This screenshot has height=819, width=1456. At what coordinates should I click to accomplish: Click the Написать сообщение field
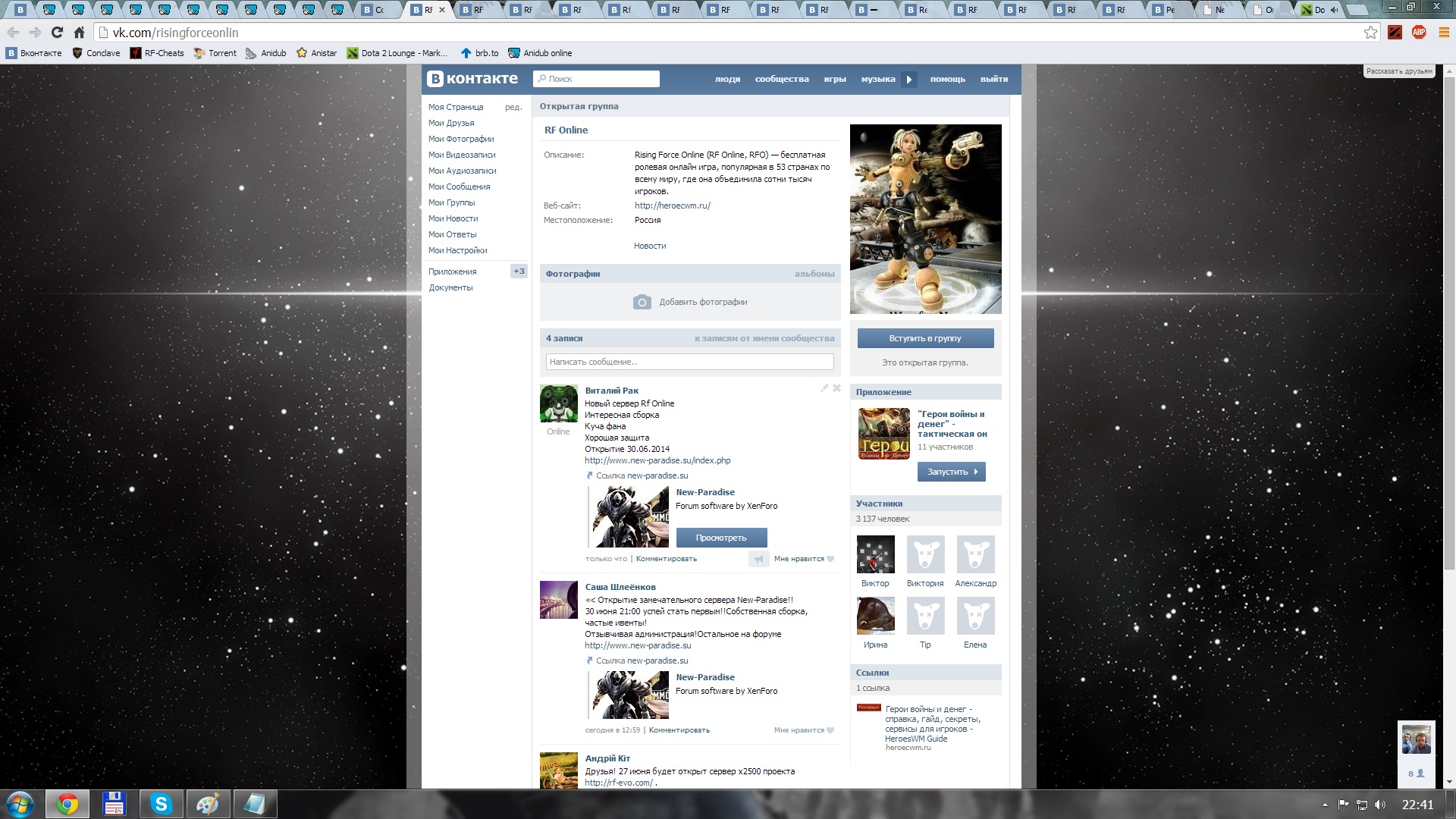click(x=690, y=362)
